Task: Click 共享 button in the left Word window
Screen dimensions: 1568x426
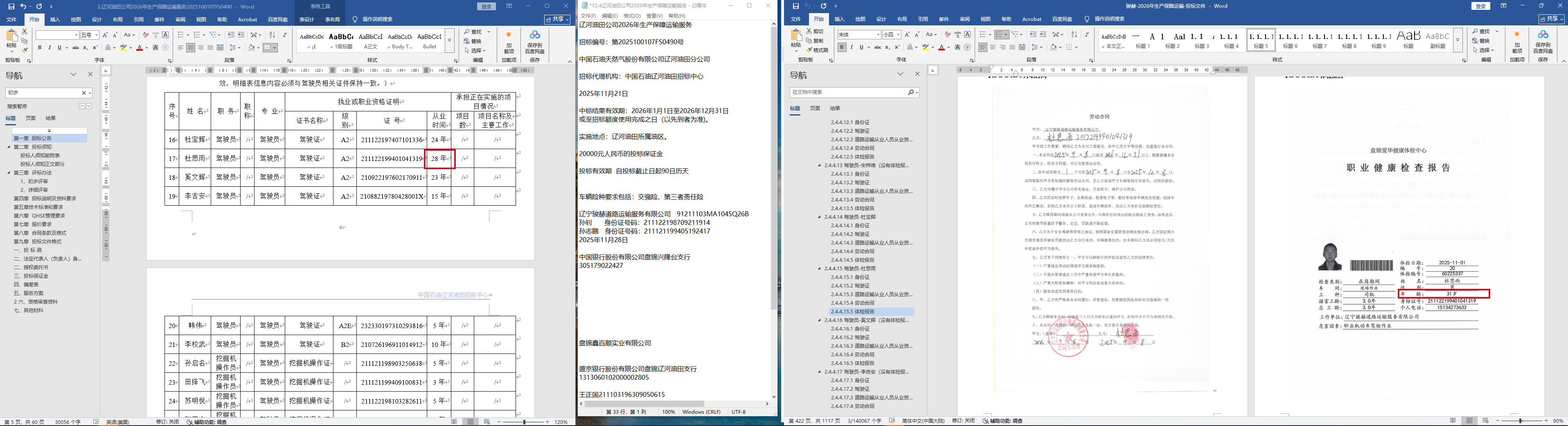Action: pyautogui.click(x=556, y=20)
